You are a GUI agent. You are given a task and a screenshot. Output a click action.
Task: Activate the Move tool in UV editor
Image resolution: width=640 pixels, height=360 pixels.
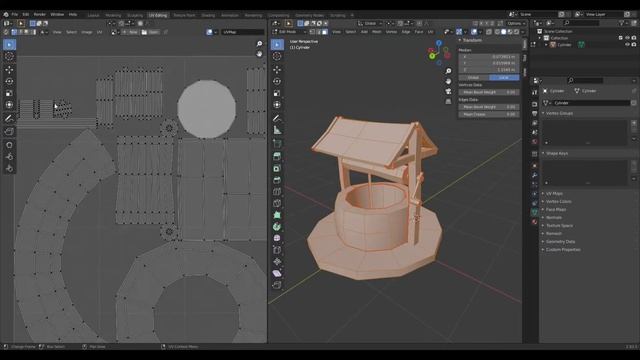click(x=9, y=70)
